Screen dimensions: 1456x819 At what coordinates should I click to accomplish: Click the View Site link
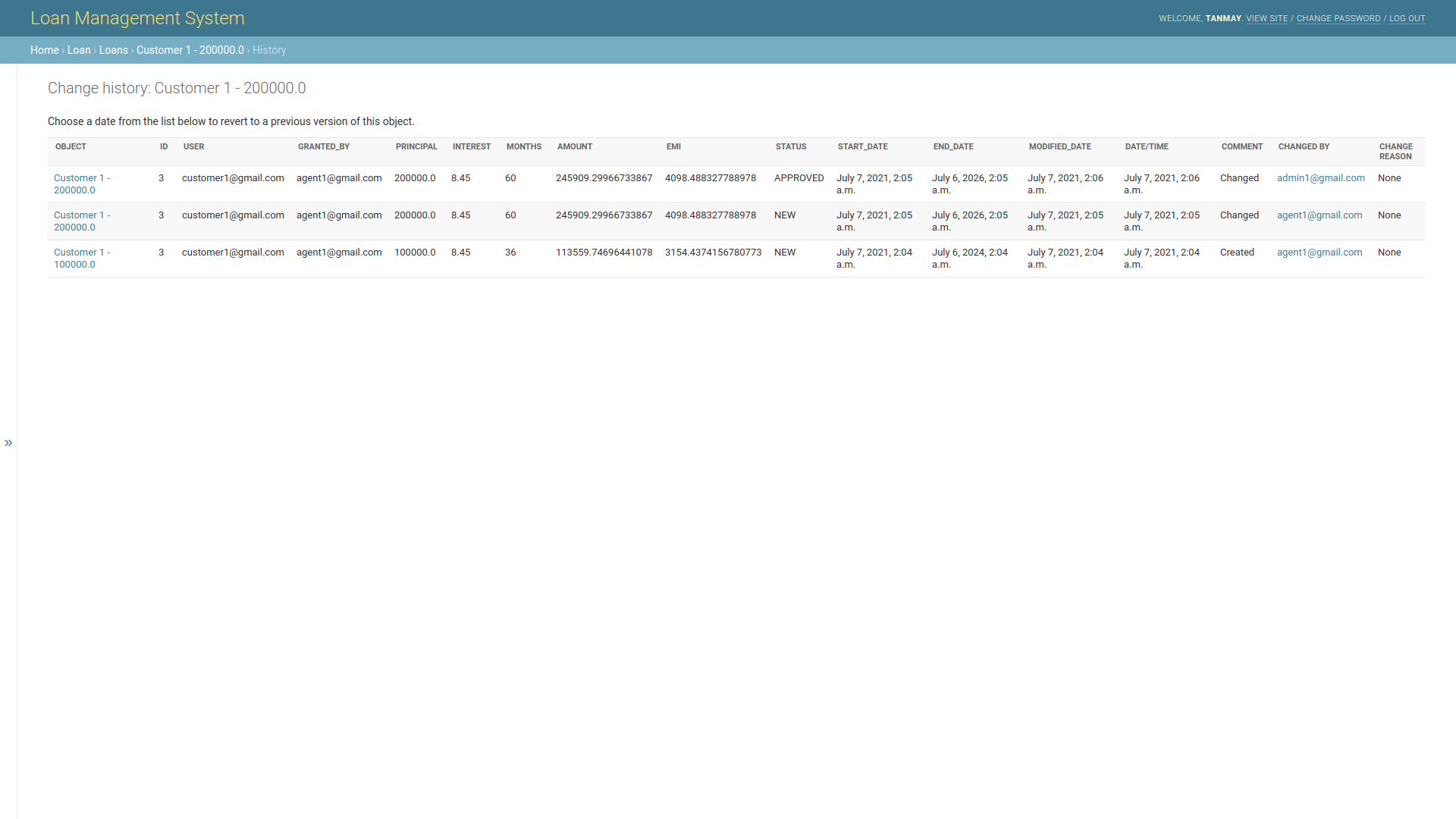(1266, 18)
